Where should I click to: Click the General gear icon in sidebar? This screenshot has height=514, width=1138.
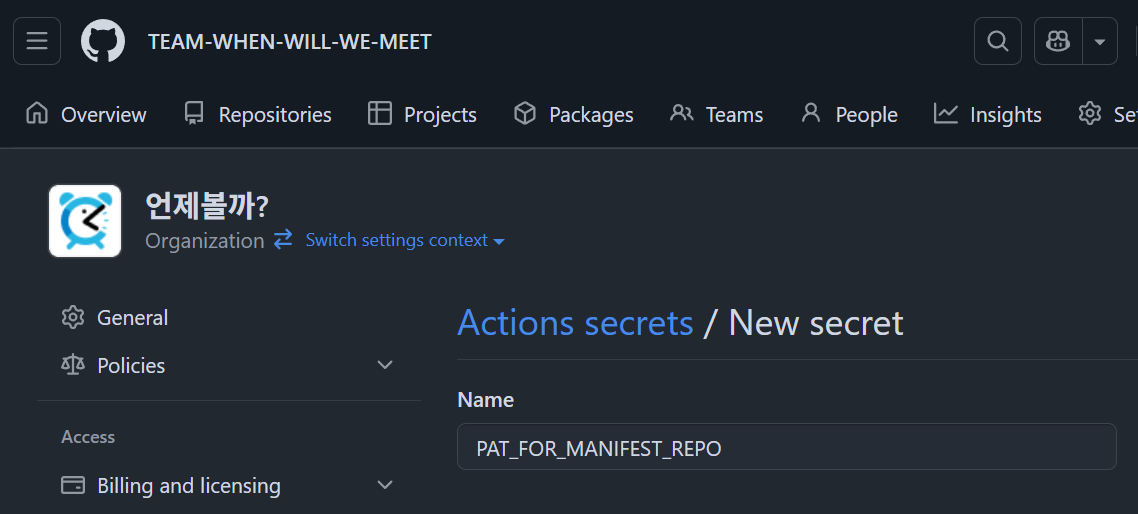(x=73, y=318)
